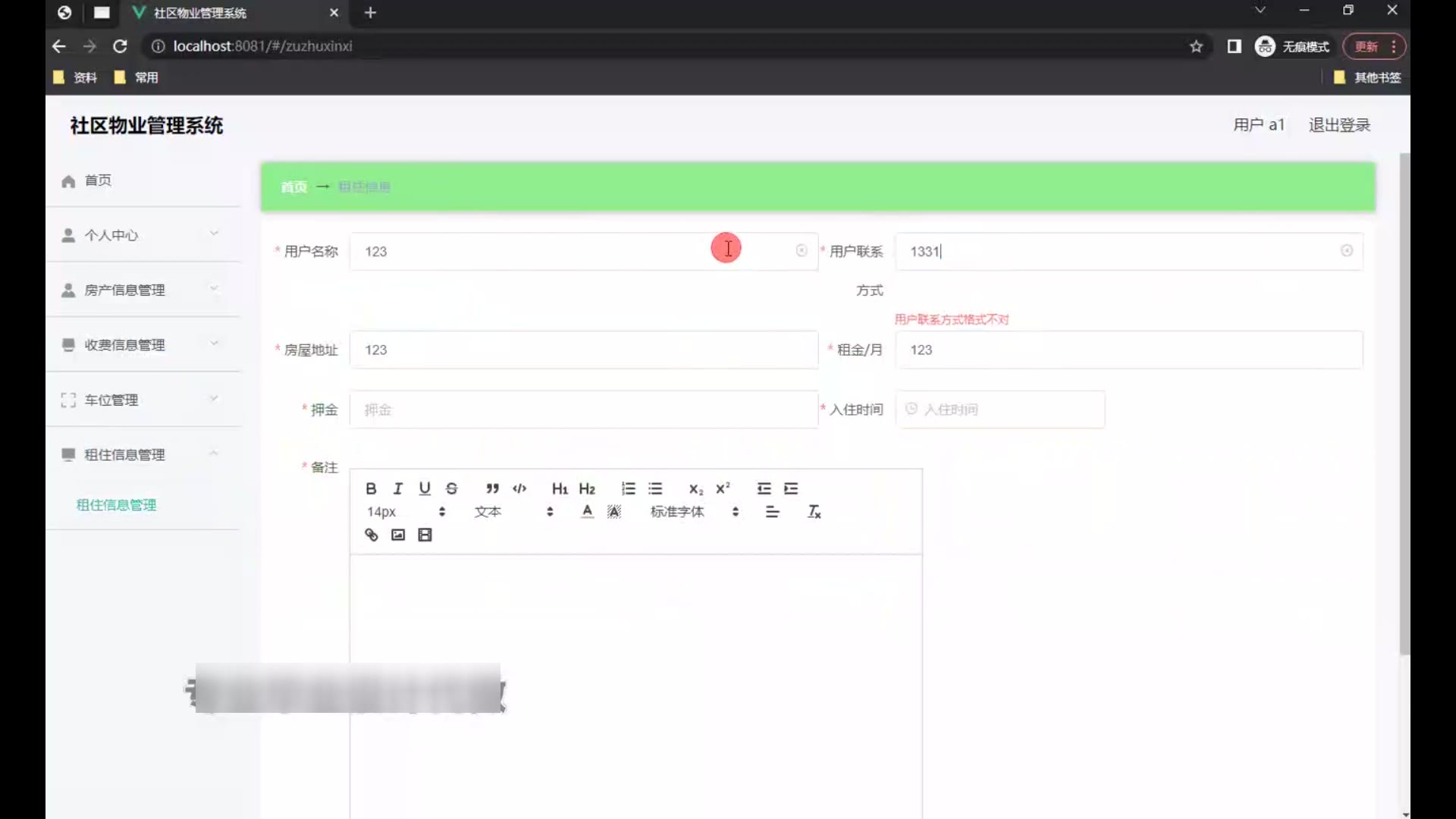
Task: Open the 首页 sidebar menu item
Action: click(x=98, y=180)
